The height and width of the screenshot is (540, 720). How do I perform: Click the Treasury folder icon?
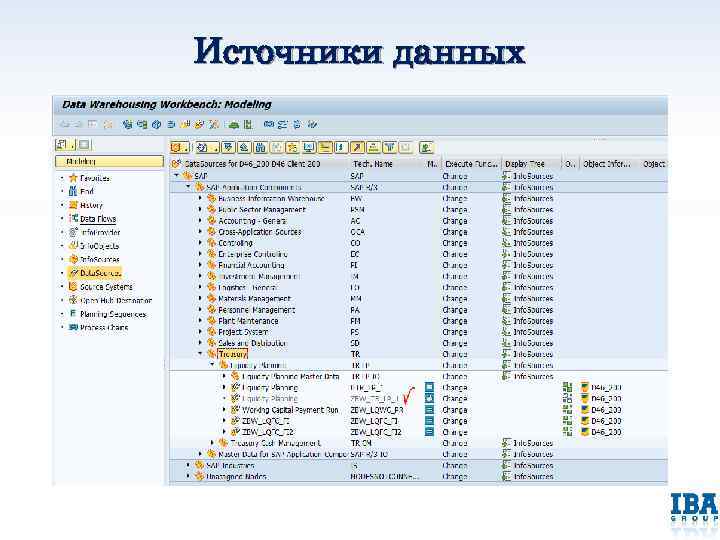click(x=211, y=354)
